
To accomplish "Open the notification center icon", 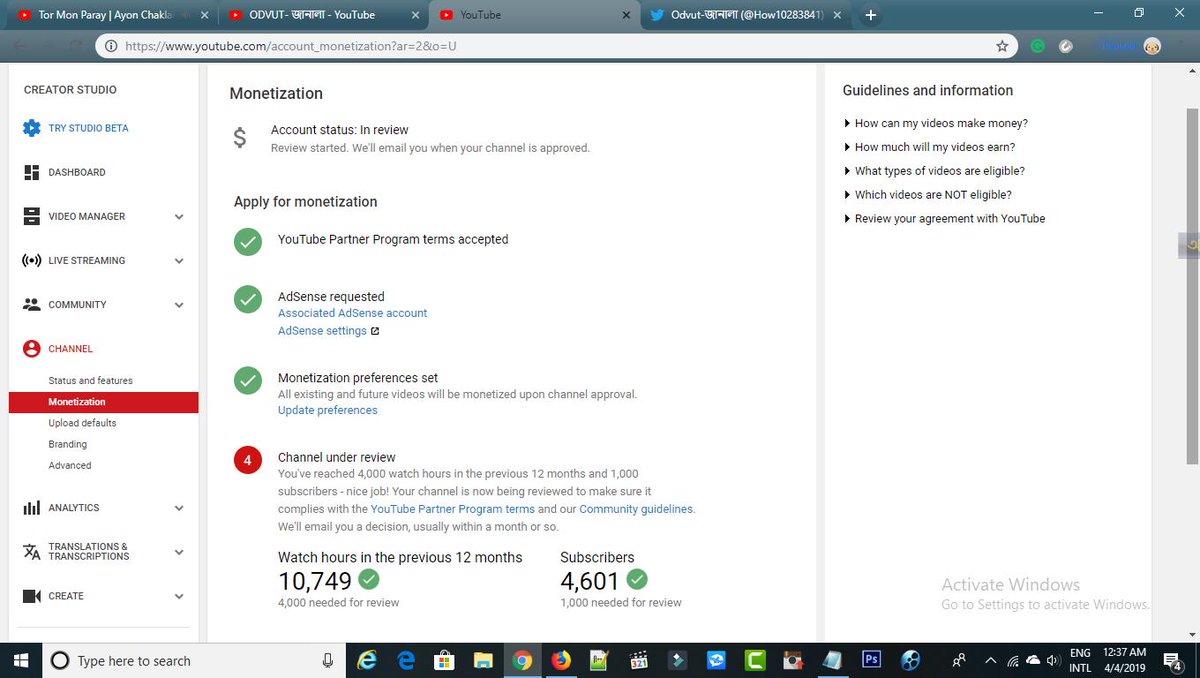I will 1174,660.
